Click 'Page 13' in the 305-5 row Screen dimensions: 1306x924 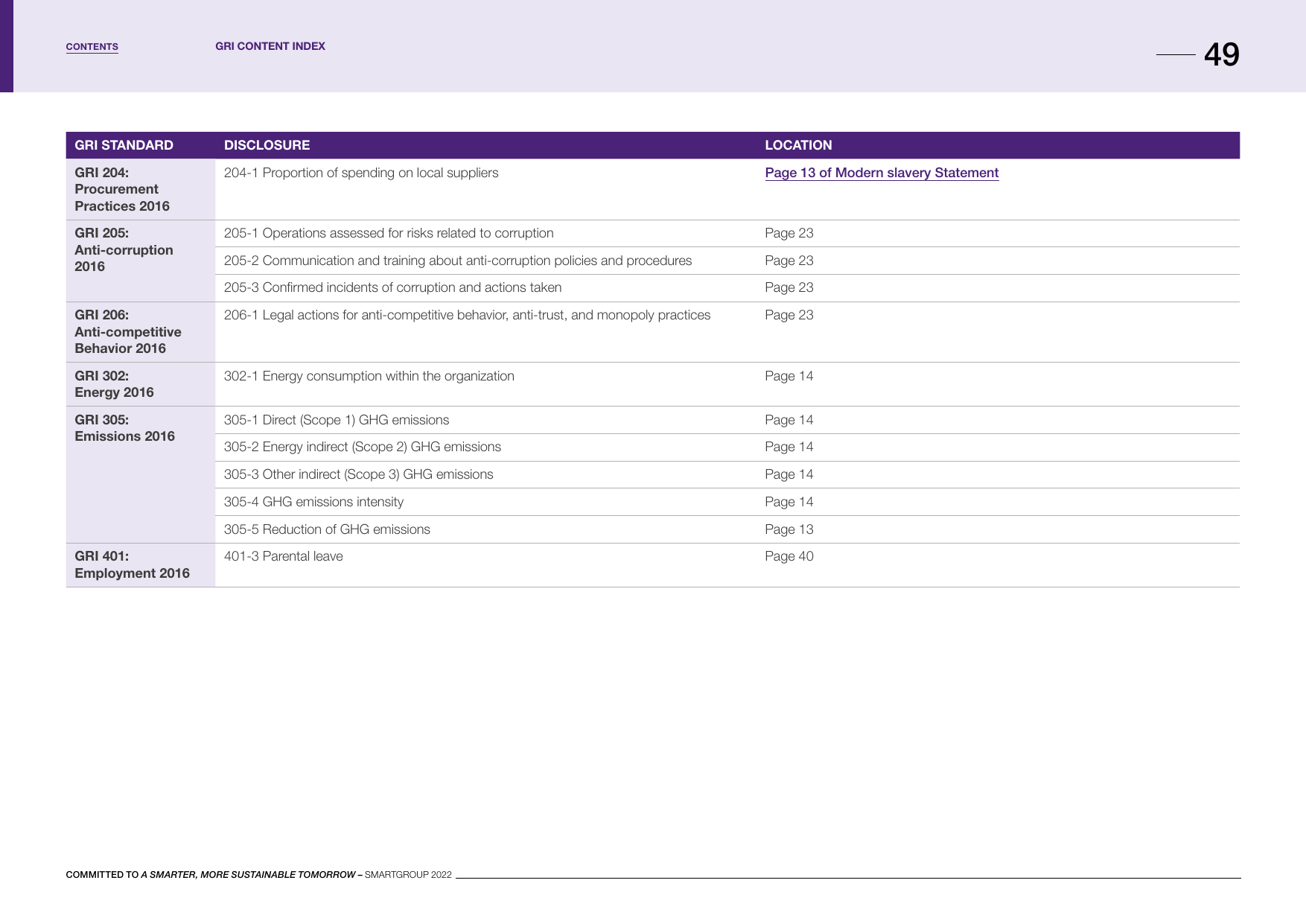[x=789, y=529]
